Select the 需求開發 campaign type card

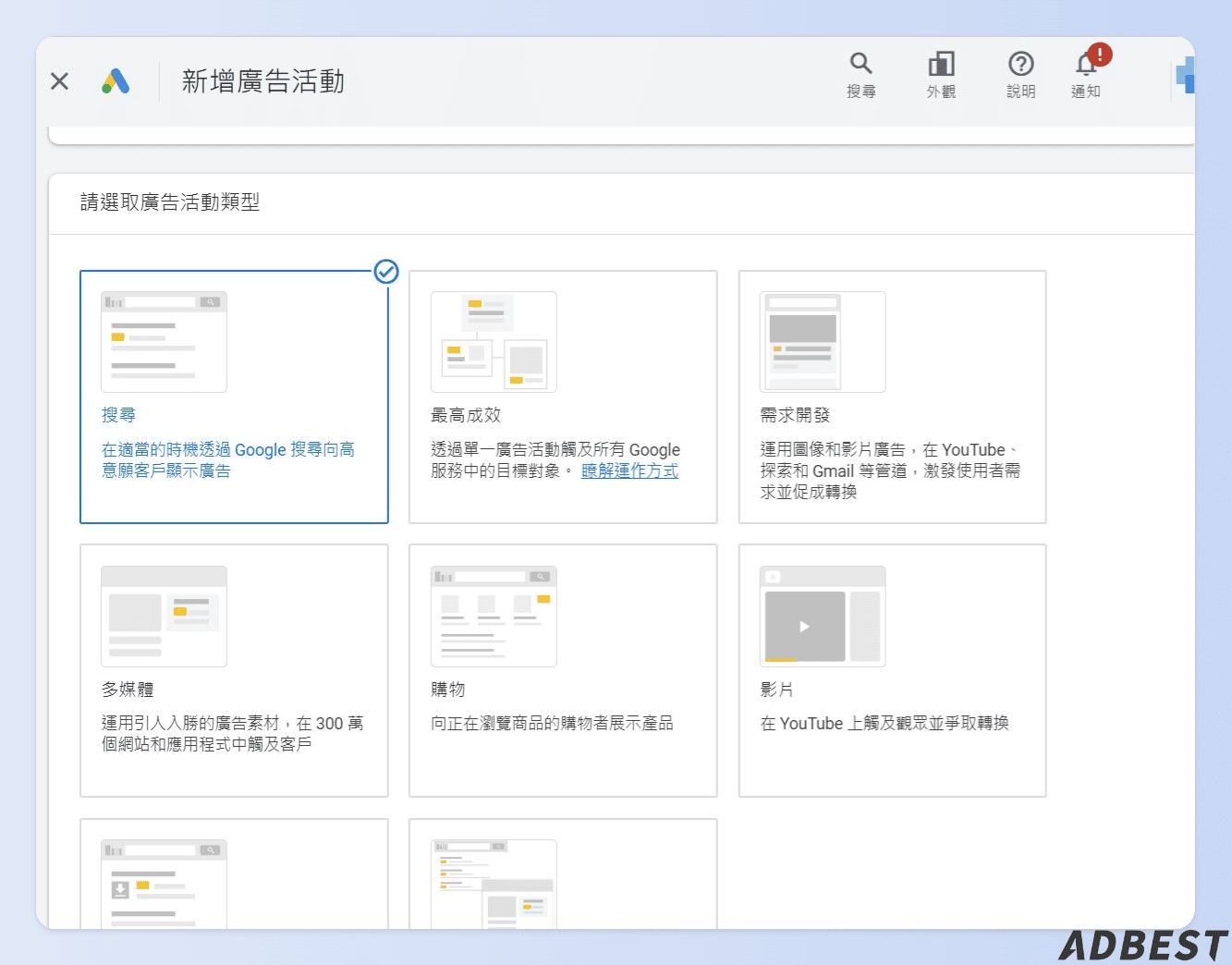coord(892,397)
